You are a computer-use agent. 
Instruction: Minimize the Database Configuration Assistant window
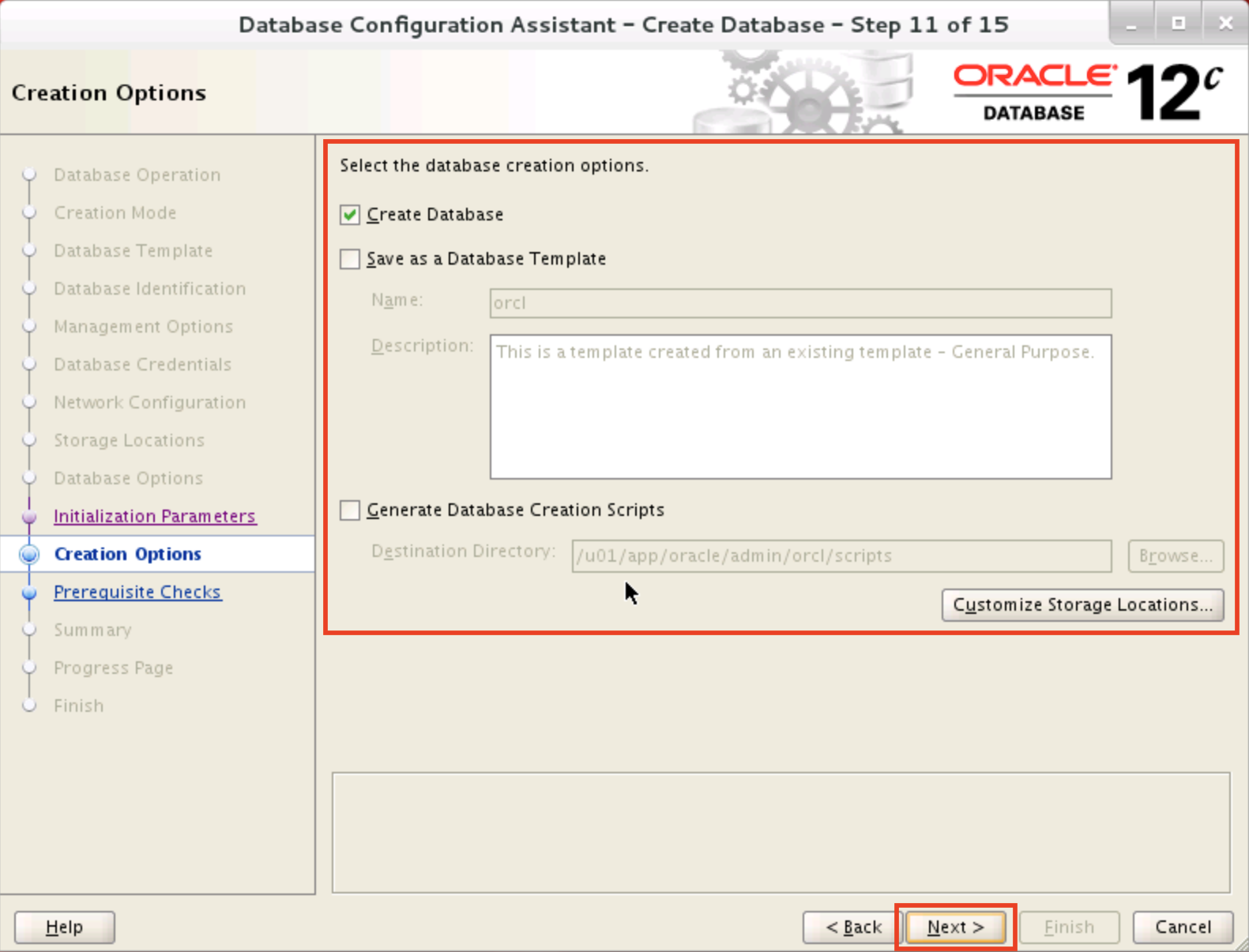coord(1132,24)
